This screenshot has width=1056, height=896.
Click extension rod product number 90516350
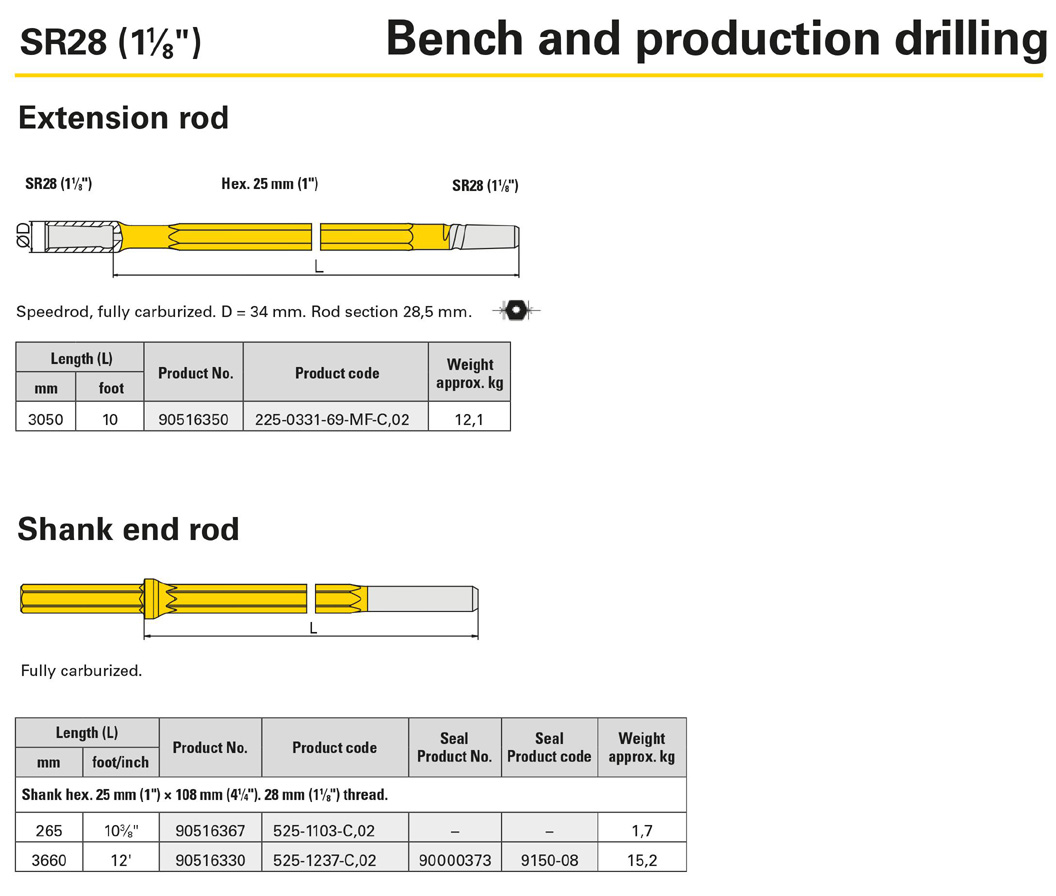click(193, 419)
